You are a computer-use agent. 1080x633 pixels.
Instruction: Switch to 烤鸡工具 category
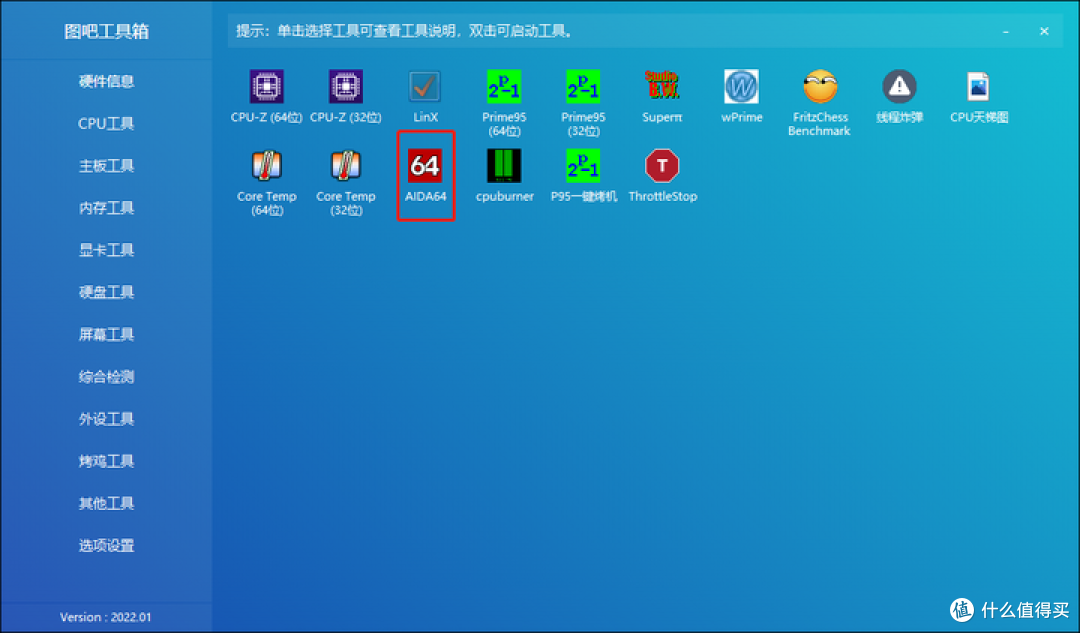(x=106, y=461)
